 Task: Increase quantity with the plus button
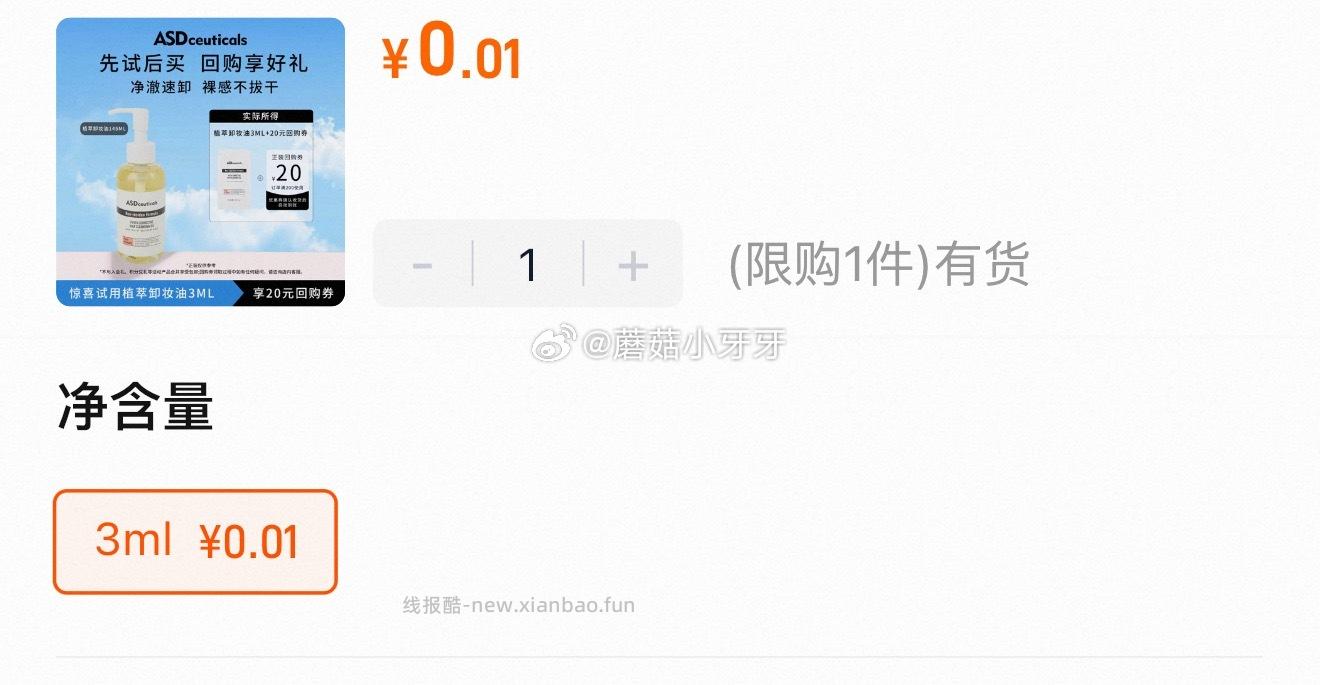(633, 265)
